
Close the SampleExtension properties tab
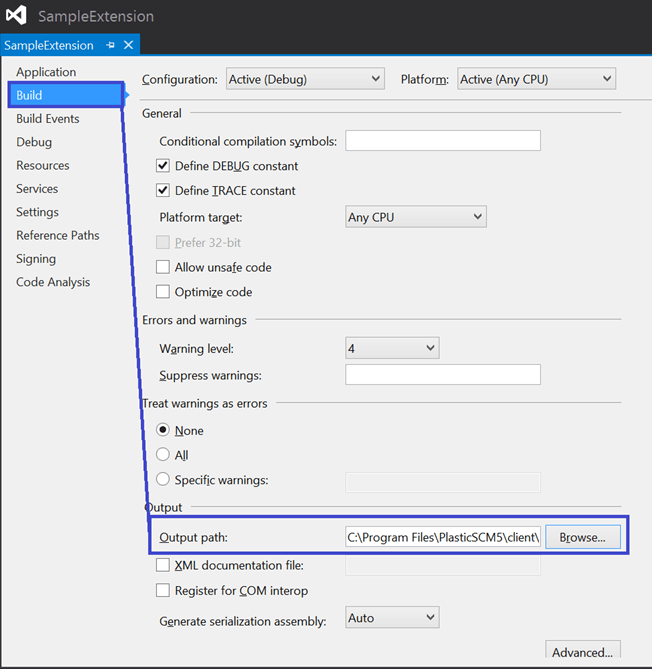click(x=128, y=45)
